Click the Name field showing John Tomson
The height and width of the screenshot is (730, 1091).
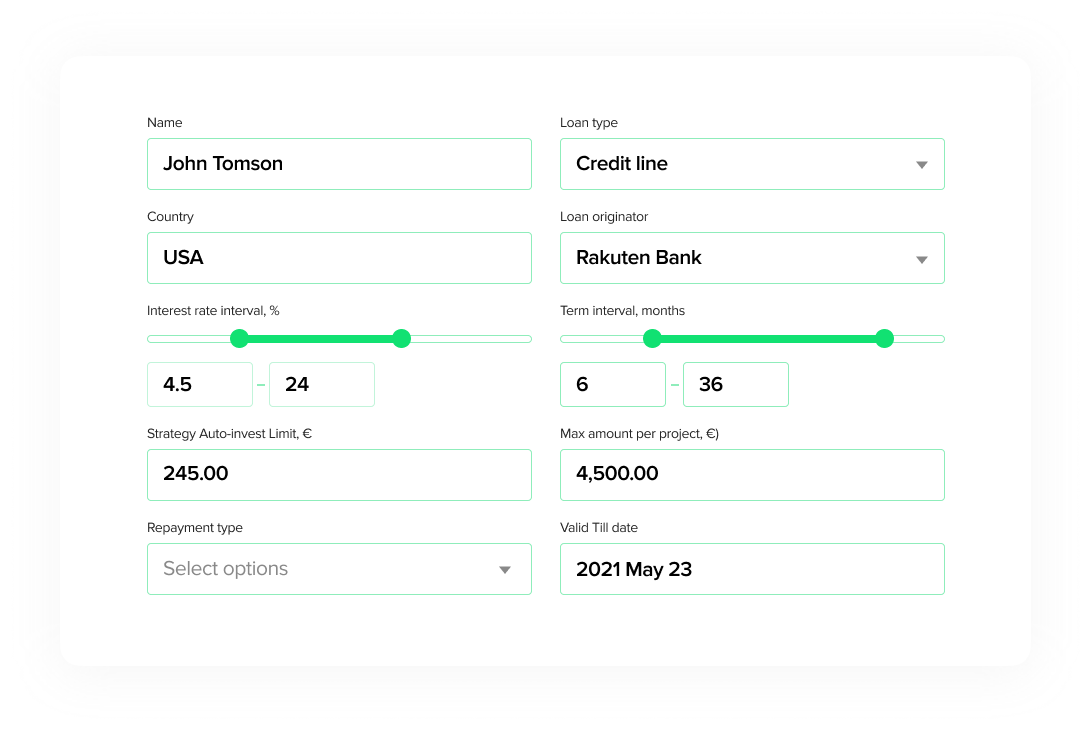click(339, 163)
